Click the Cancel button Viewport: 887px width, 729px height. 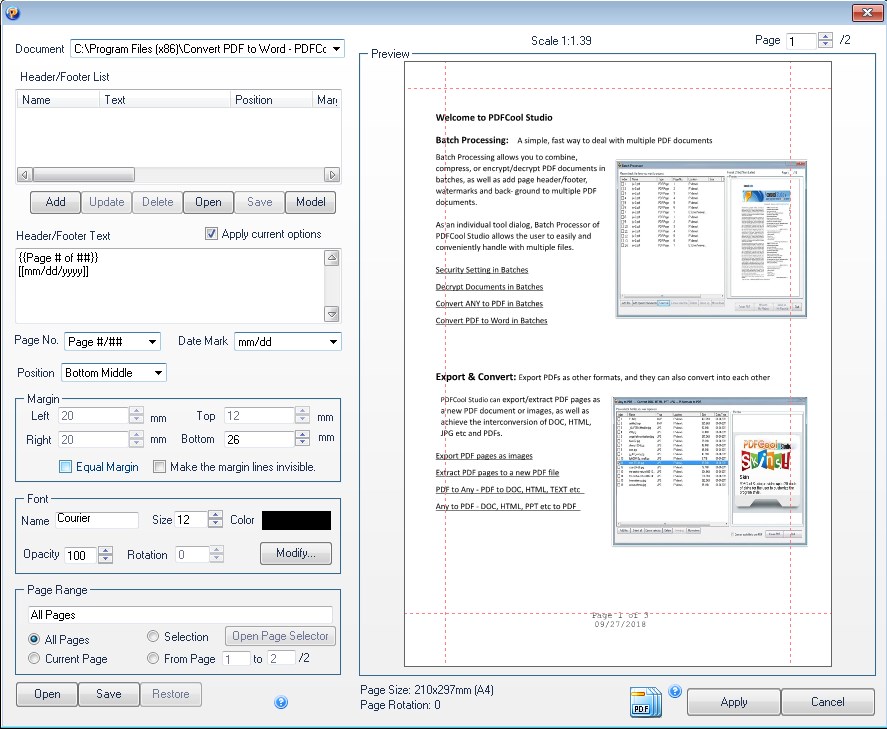(x=828, y=702)
